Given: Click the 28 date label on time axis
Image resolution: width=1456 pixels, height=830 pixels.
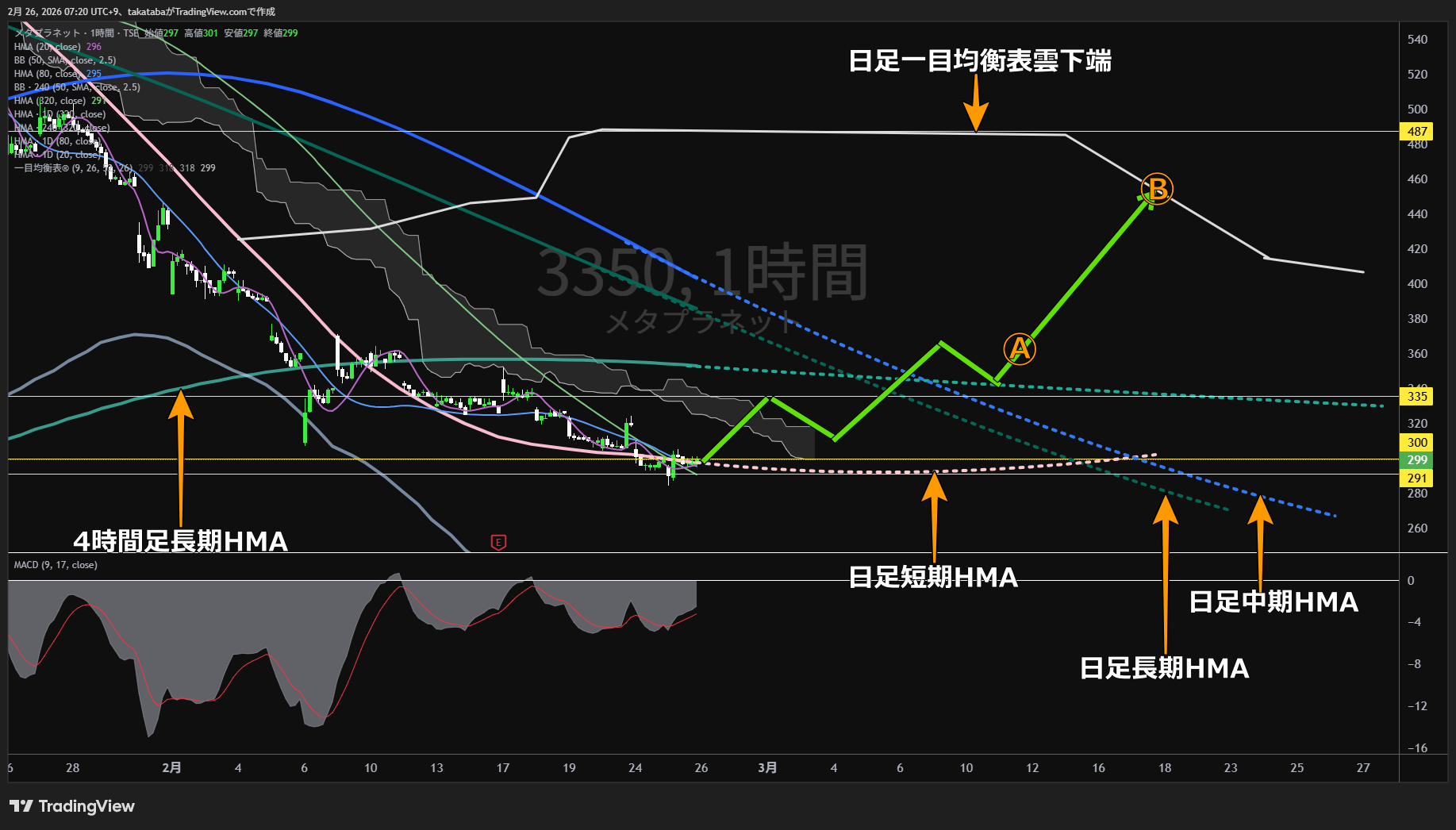Looking at the screenshot, I should [73, 768].
